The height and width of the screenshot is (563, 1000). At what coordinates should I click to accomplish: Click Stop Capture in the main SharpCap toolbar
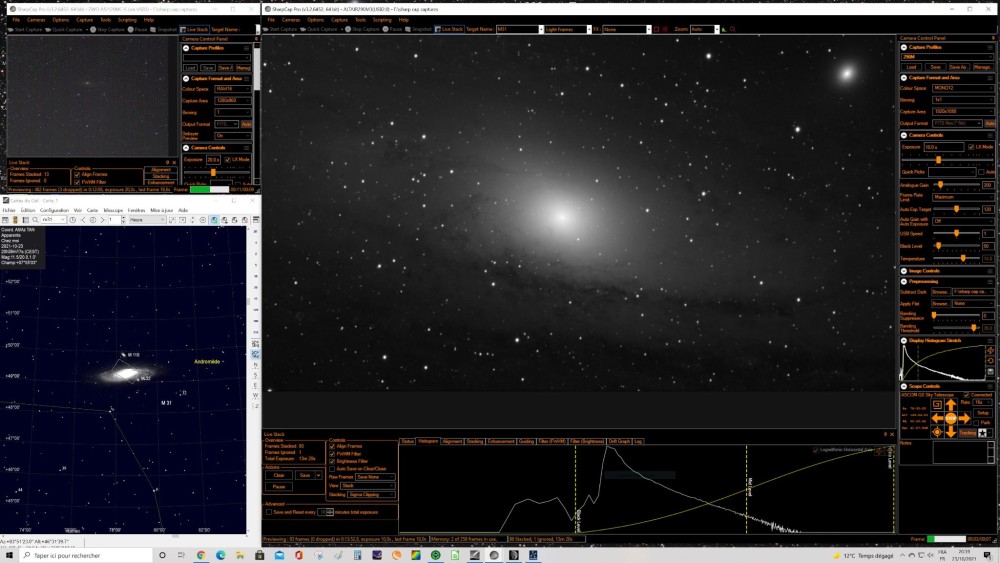pyautogui.click(x=362, y=29)
